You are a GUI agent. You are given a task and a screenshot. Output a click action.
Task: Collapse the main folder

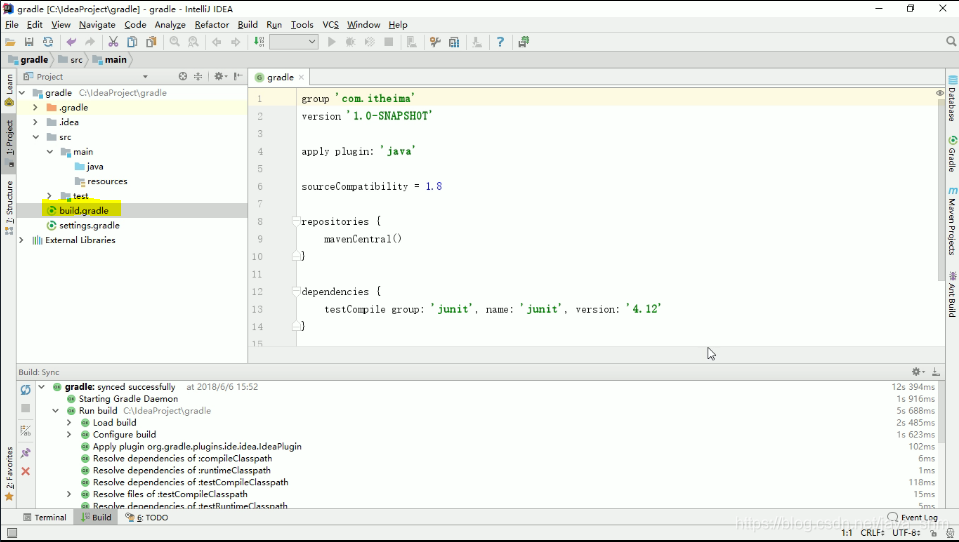(50, 152)
